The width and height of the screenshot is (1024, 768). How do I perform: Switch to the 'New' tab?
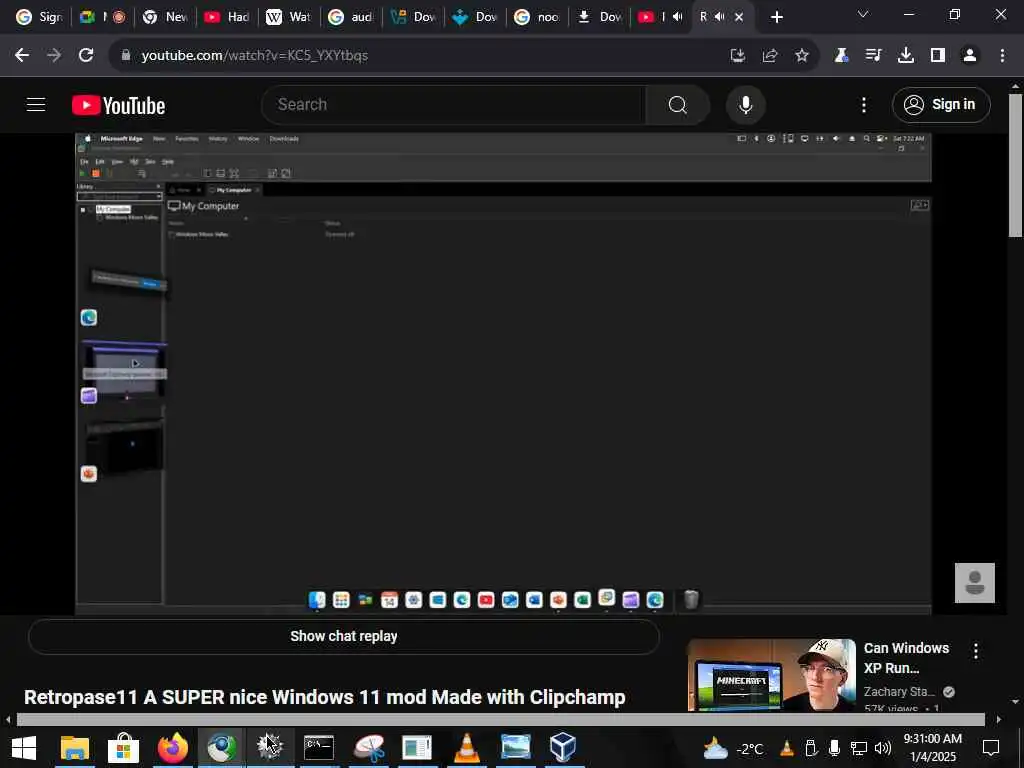pyautogui.click(x=166, y=17)
